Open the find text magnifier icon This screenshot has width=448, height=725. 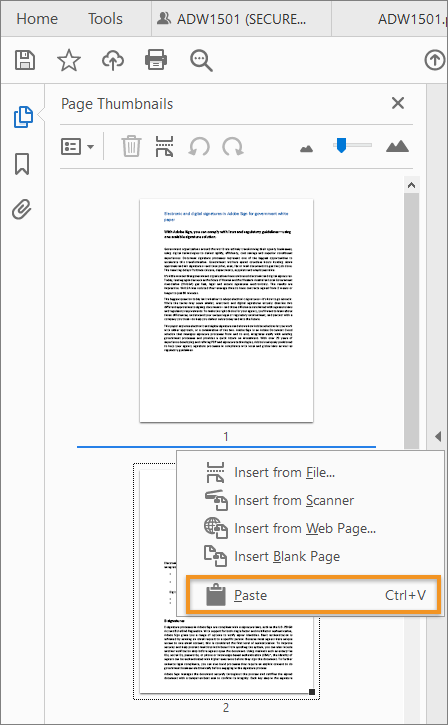pyautogui.click(x=201, y=61)
